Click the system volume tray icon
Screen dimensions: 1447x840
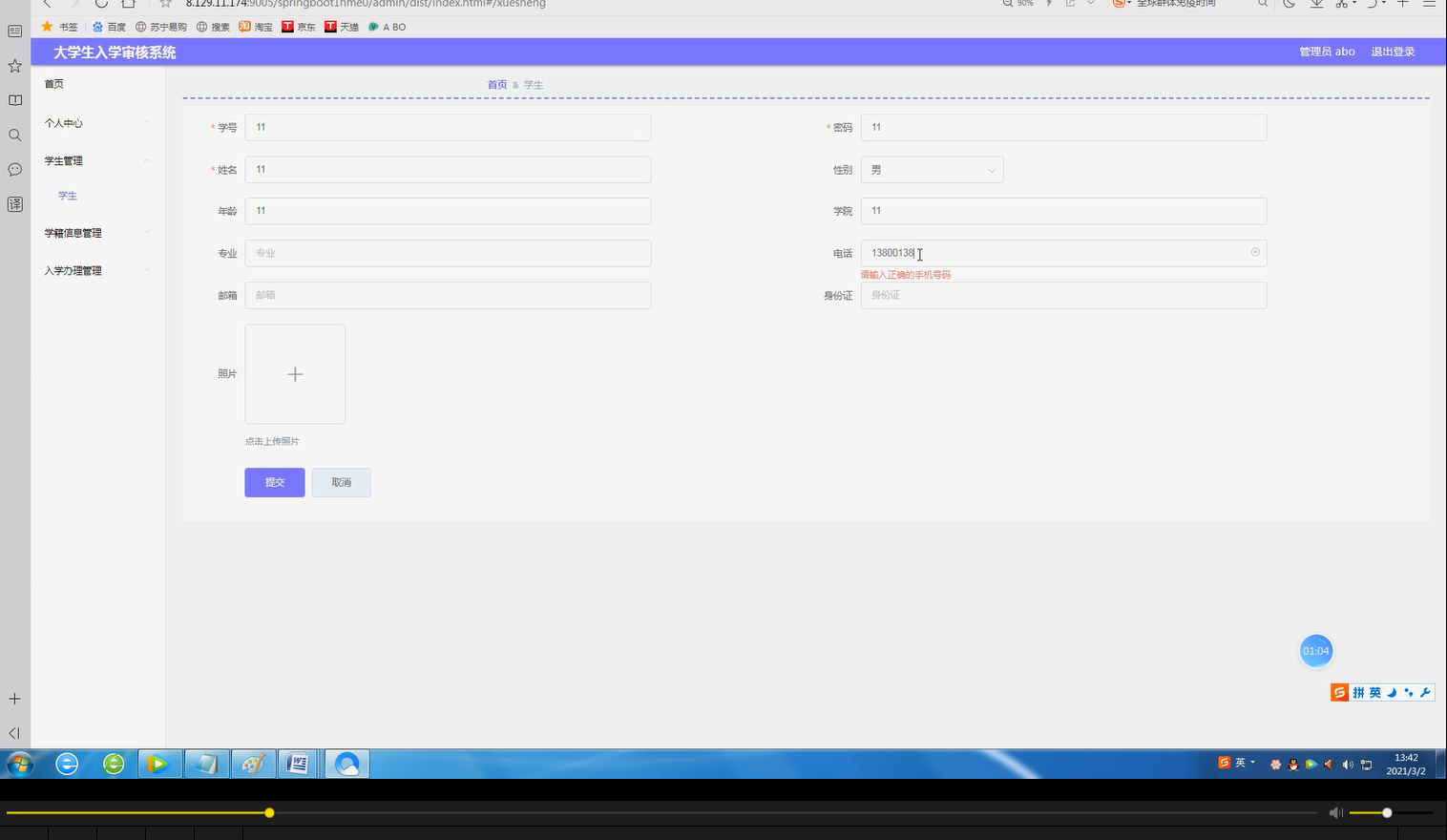(x=1348, y=765)
